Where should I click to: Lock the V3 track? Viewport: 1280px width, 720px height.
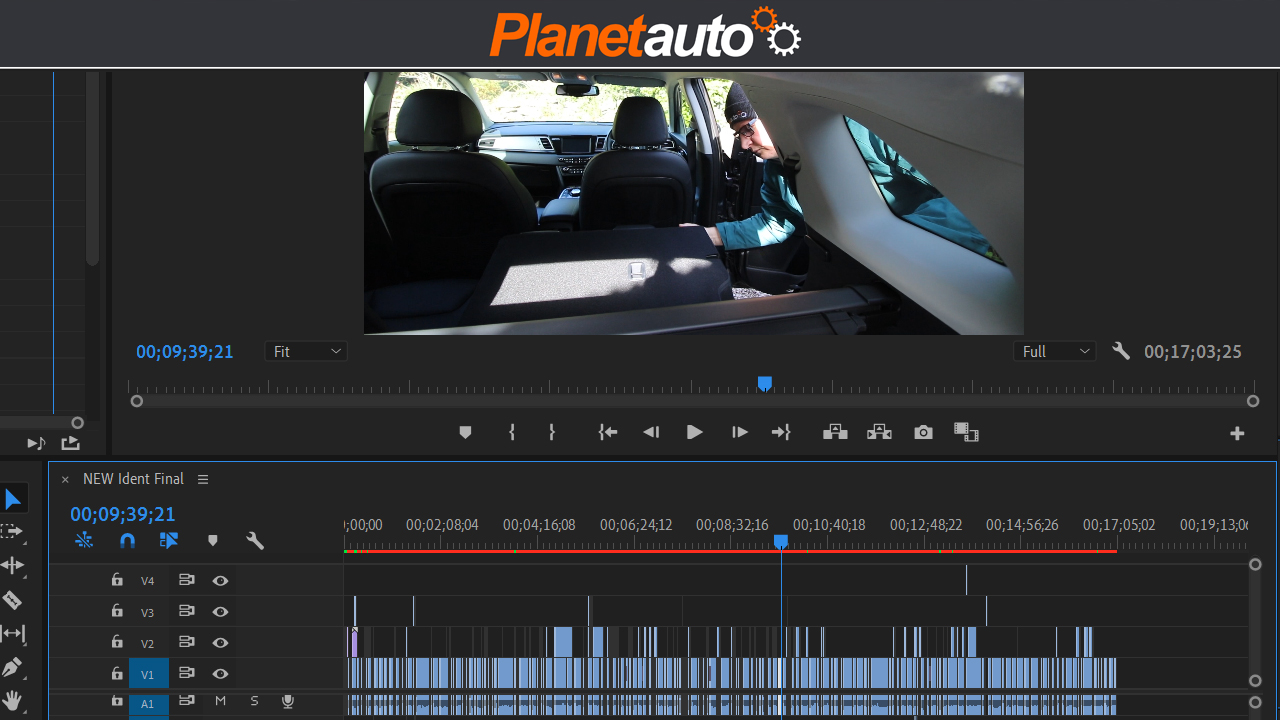pos(117,611)
